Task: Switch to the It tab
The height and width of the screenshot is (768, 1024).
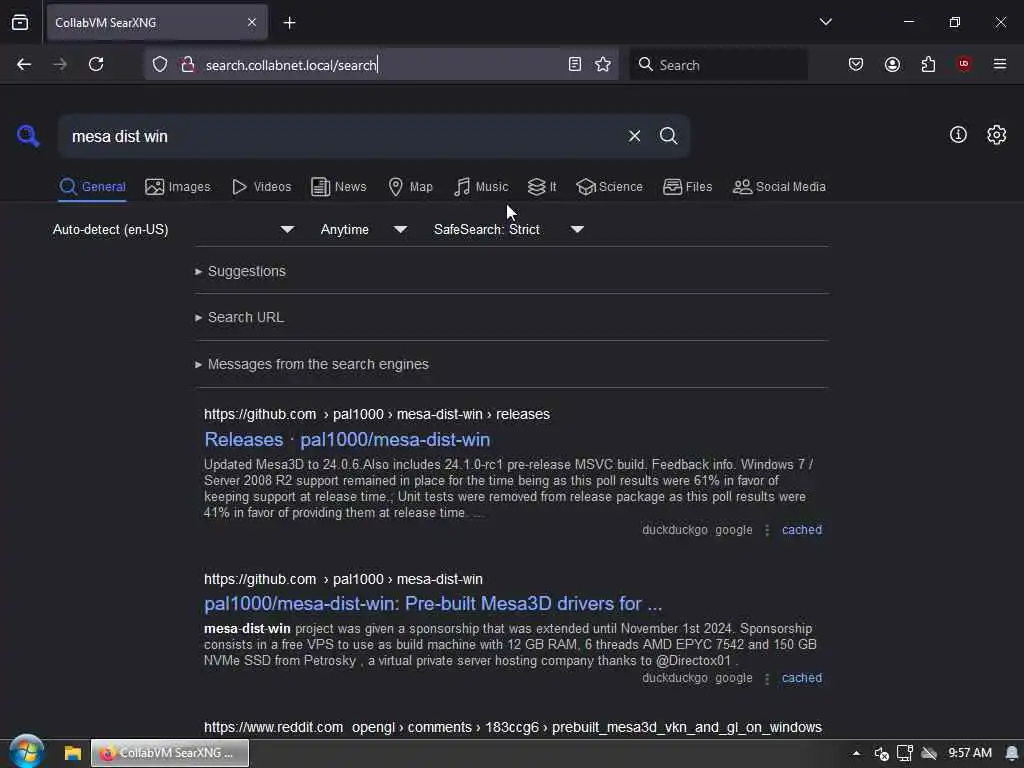Action: pyautogui.click(x=542, y=187)
